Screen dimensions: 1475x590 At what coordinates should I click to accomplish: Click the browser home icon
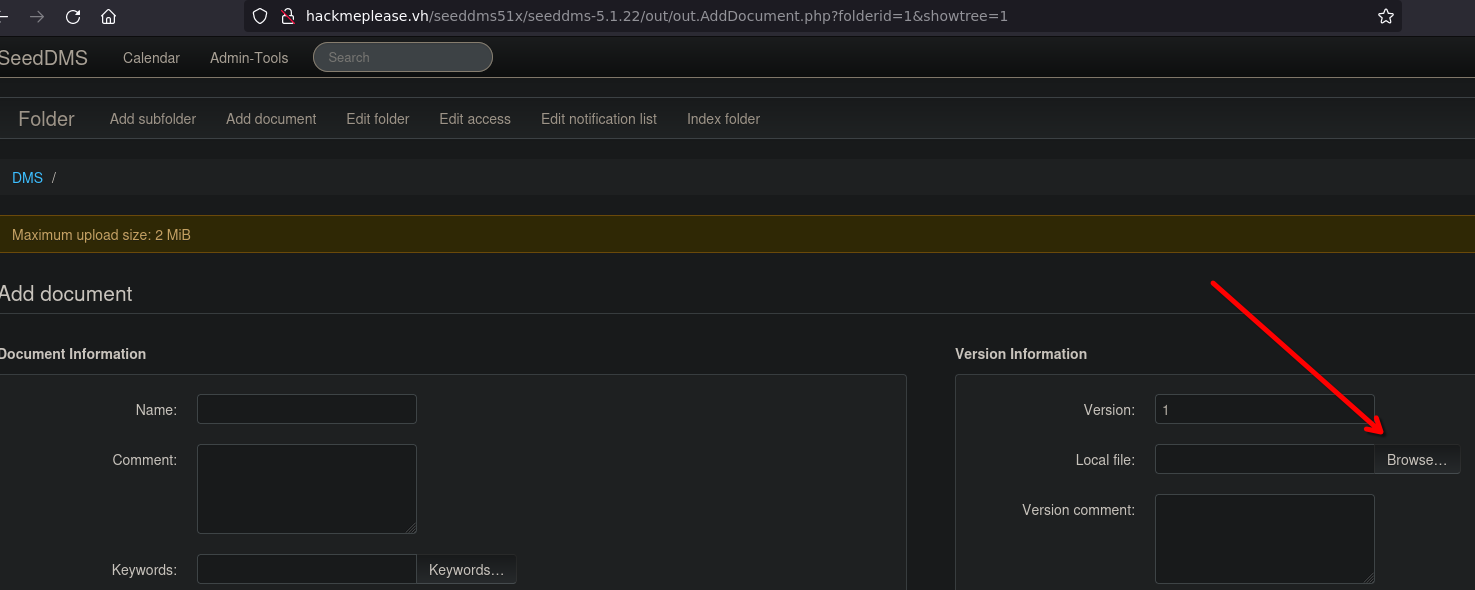coord(108,17)
